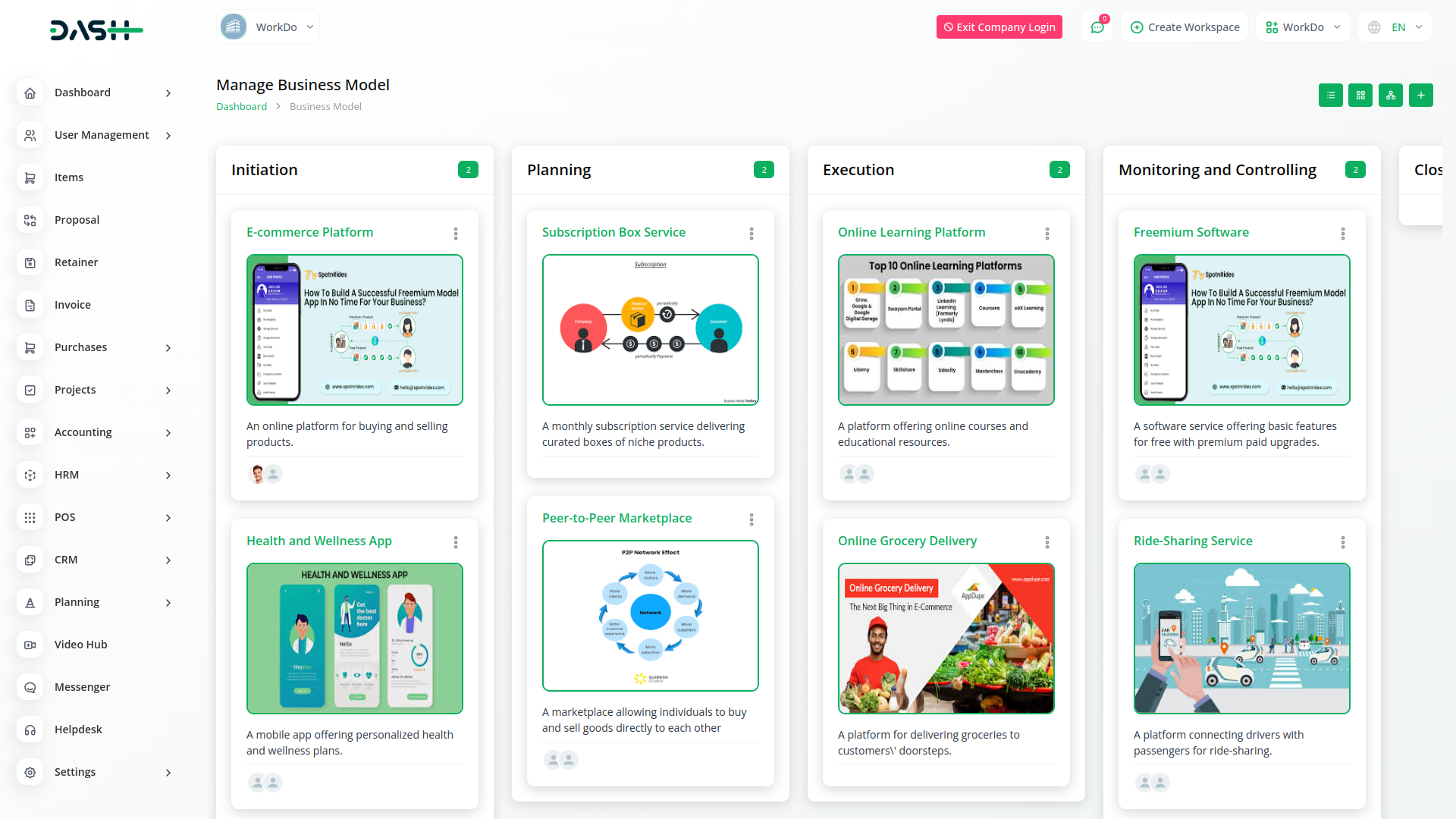This screenshot has height=819, width=1456.
Task: Expand the HRM sidebar chevron
Action: 168,475
